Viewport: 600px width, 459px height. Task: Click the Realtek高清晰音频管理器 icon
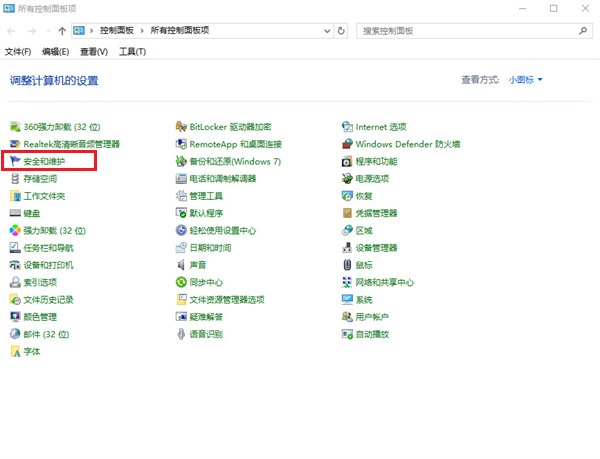point(15,144)
